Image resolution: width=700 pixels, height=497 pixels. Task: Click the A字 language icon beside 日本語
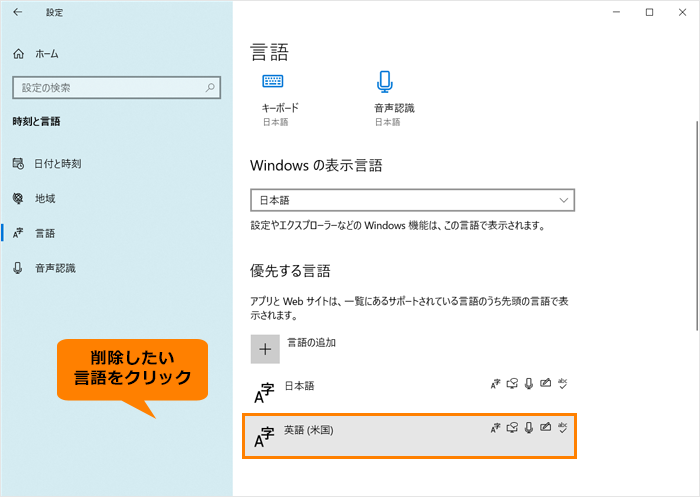(x=264, y=393)
